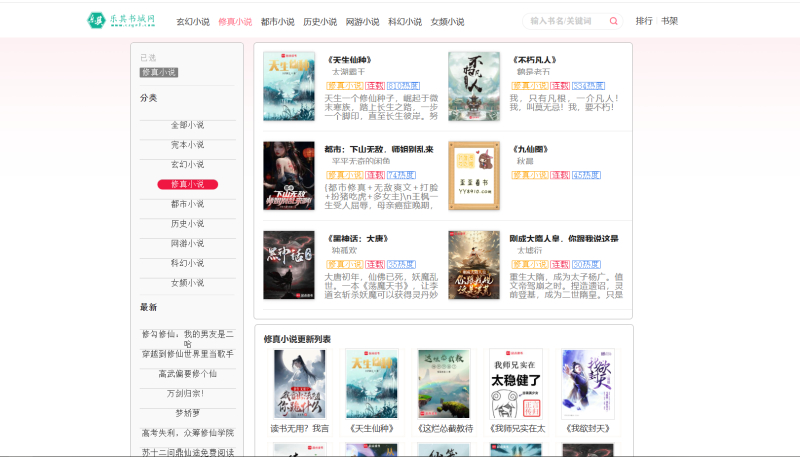Viewport: 800px width, 457px height.
Task: Click the 《我欲封天》 caption text
Action: point(588,428)
